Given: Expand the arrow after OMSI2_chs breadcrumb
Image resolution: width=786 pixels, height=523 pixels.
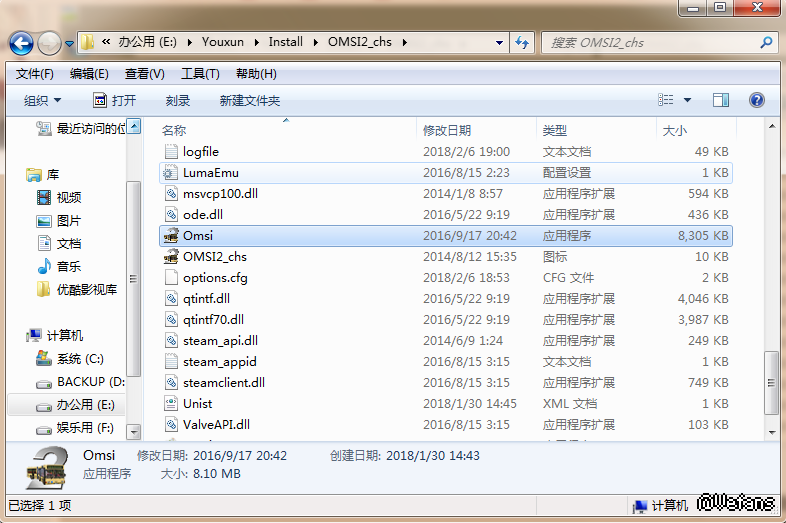Looking at the screenshot, I should (405, 43).
